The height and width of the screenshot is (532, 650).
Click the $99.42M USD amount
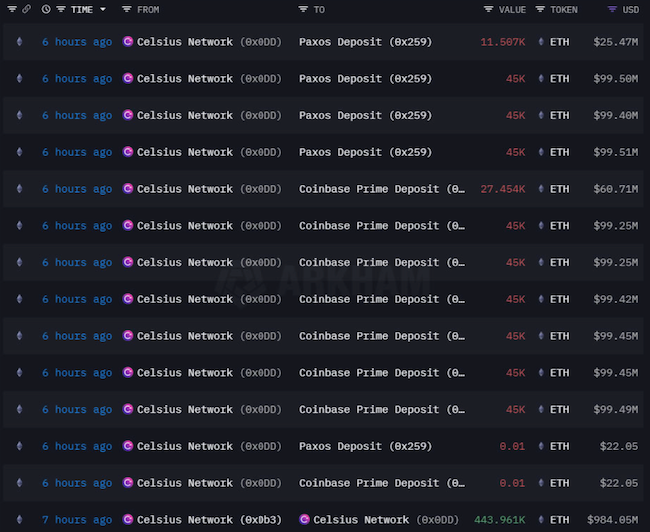(616, 299)
